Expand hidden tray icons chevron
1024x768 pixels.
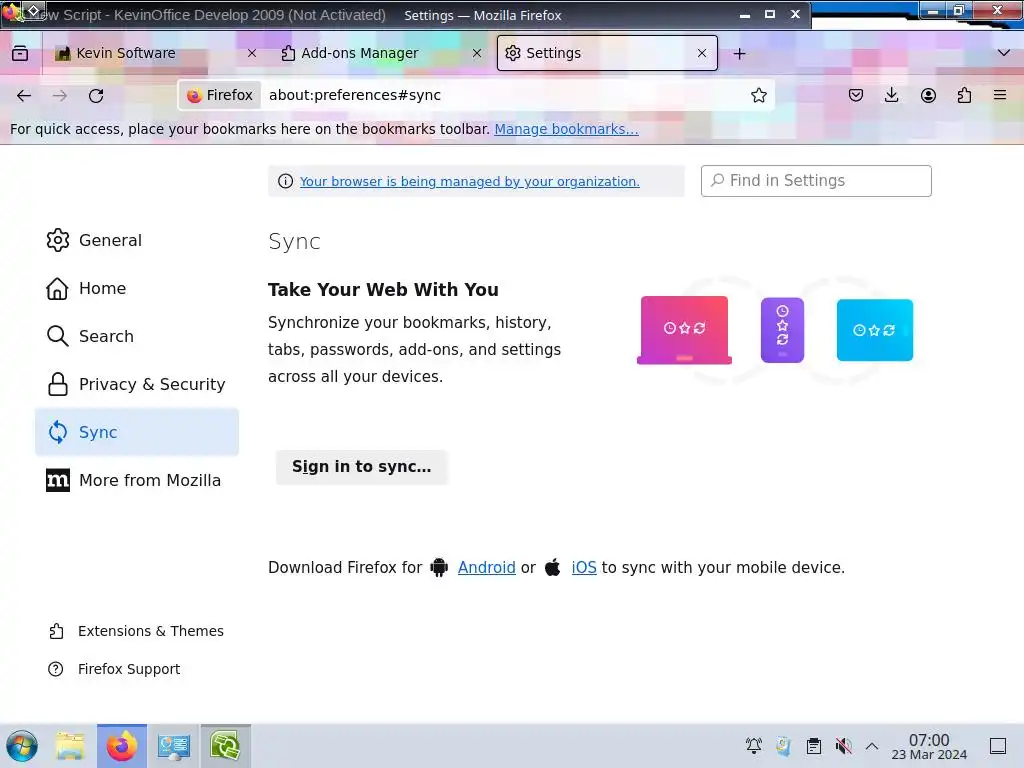tap(872, 746)
